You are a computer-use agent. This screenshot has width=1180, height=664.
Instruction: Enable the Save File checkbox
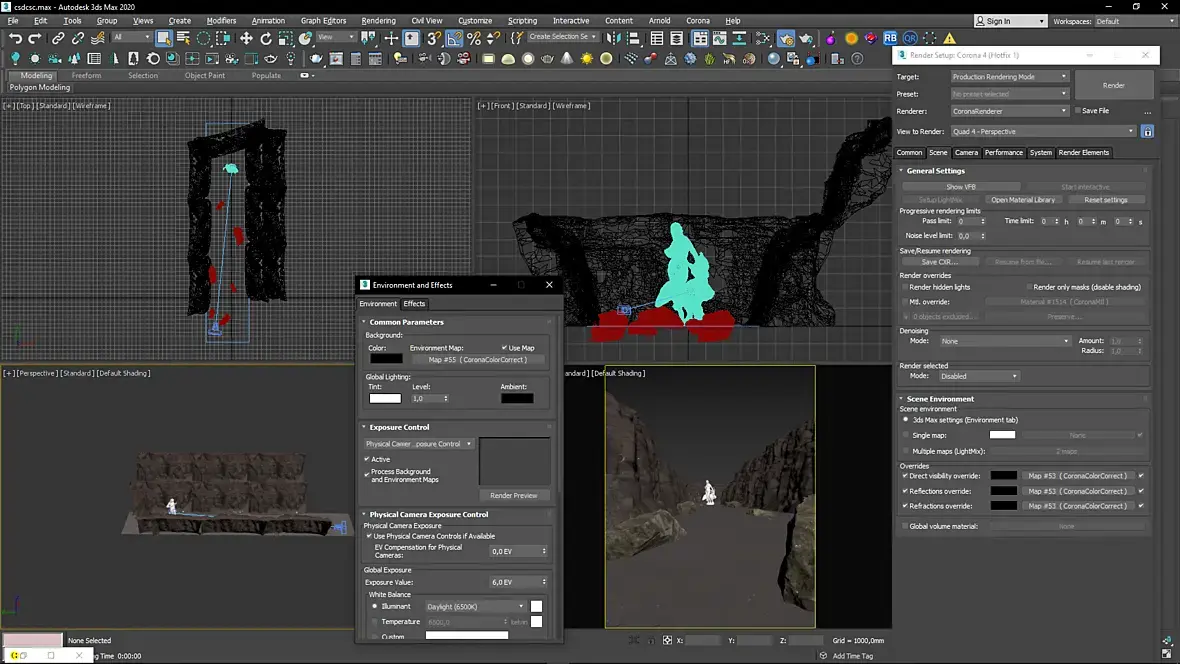(1077, 111)
